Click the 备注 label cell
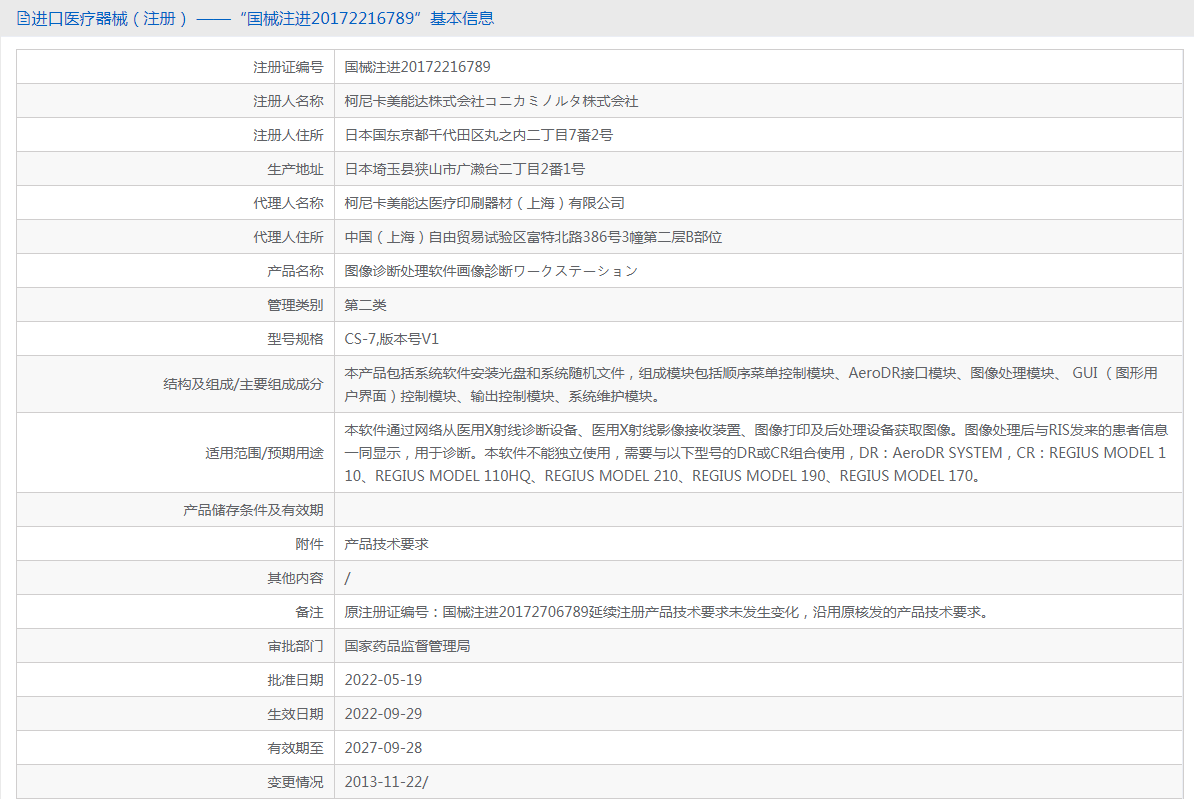1194x799 pixels. click(x=176, y=612)
